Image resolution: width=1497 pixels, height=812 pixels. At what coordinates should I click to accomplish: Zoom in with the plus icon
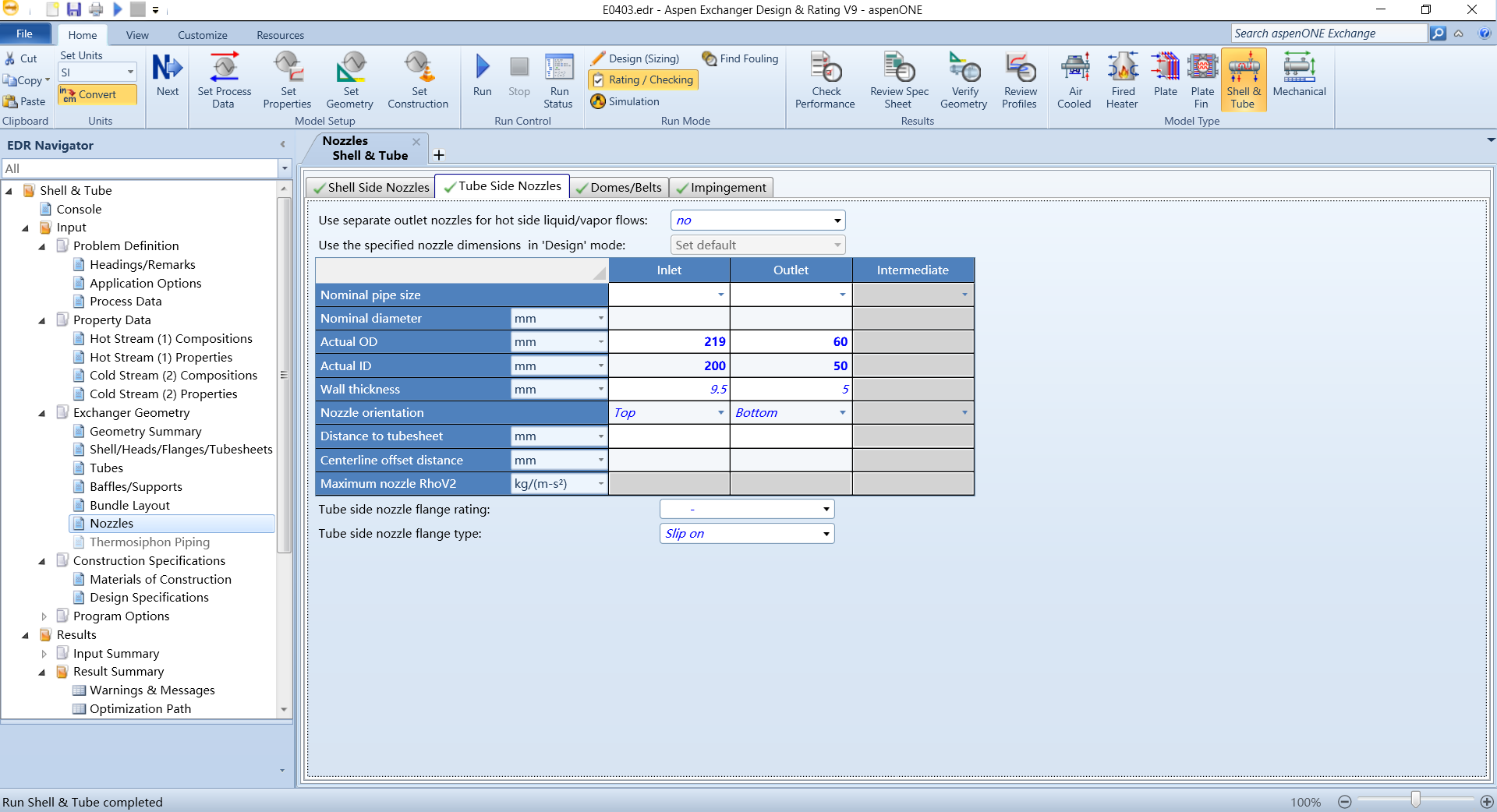pyautogui.click(x=1487, y=802)
